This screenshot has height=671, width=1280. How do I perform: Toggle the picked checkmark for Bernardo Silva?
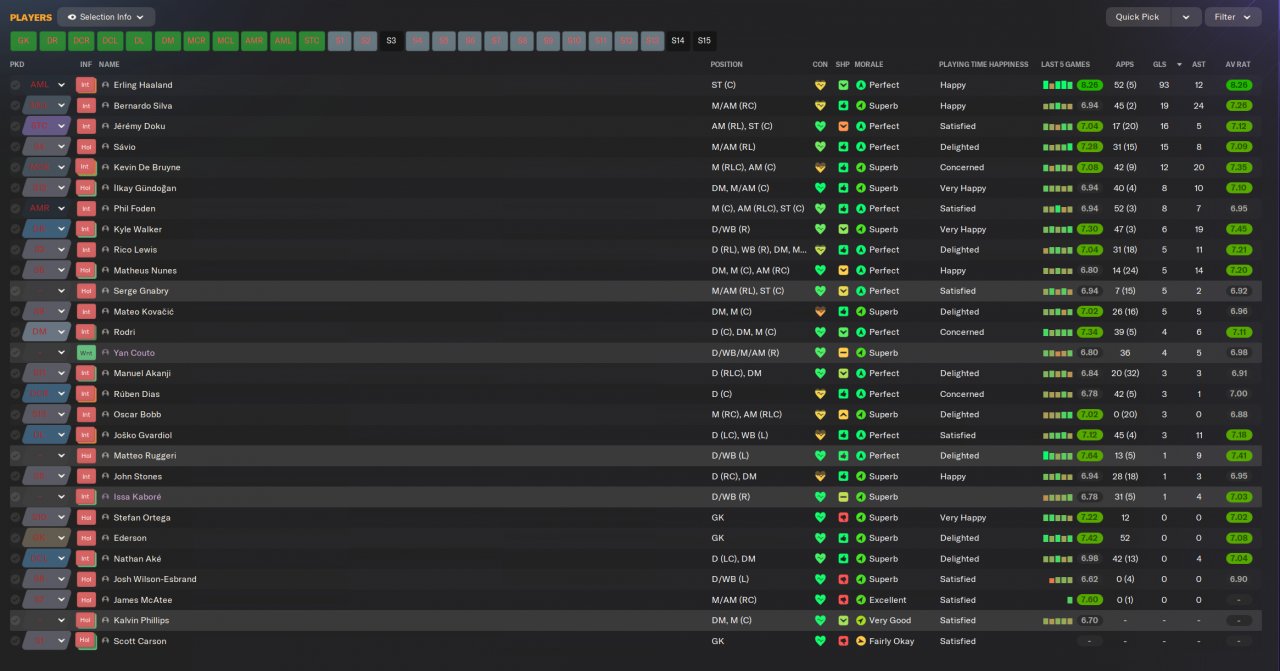pyautogui.click(x=15, y=106)
